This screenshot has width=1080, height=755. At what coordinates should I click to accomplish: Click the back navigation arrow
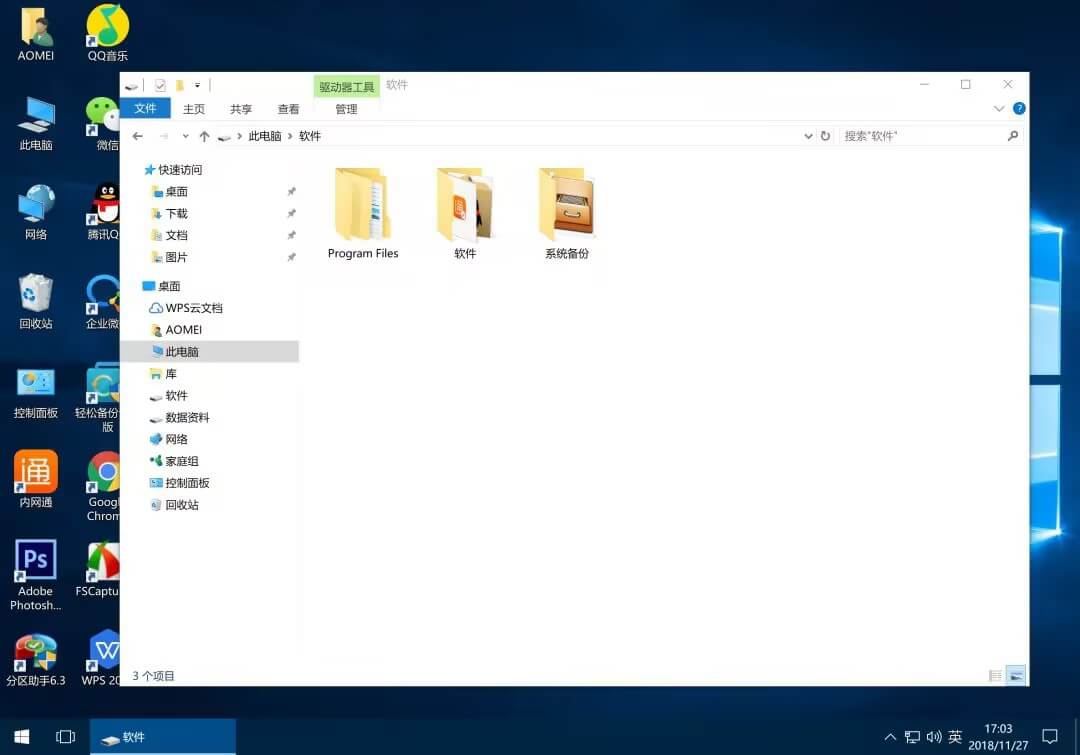click(137, 135)
